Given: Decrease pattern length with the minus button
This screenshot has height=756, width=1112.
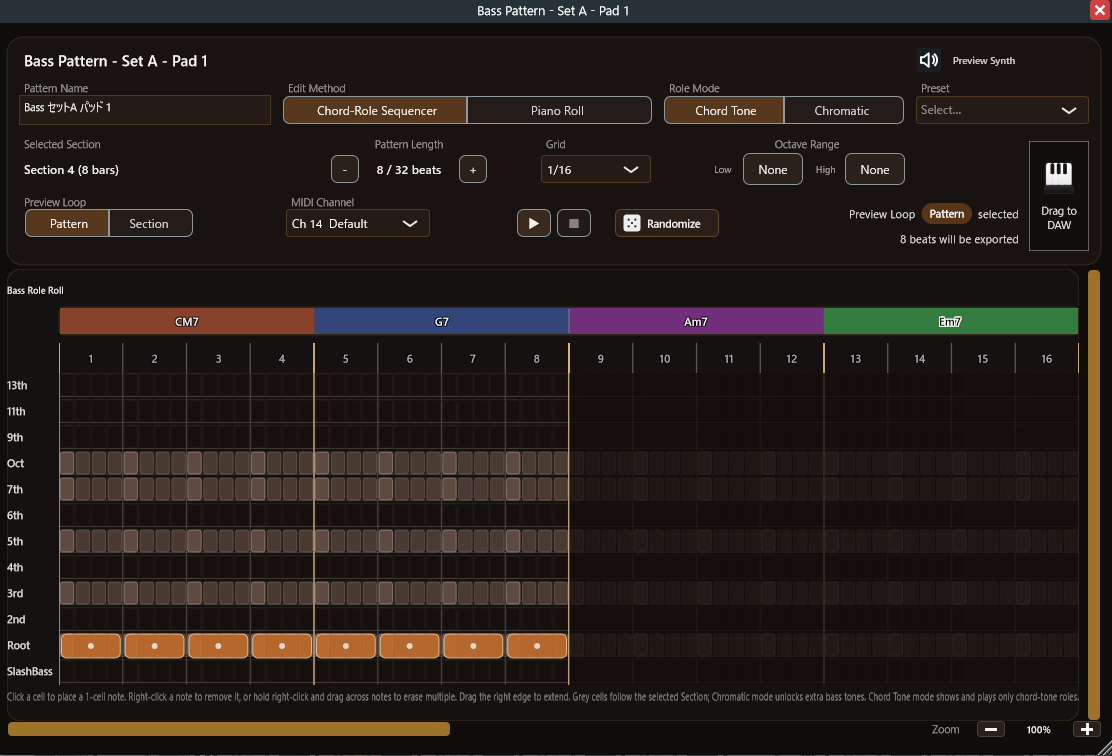Looking at the screenshot, I should (x=345, y=169).
